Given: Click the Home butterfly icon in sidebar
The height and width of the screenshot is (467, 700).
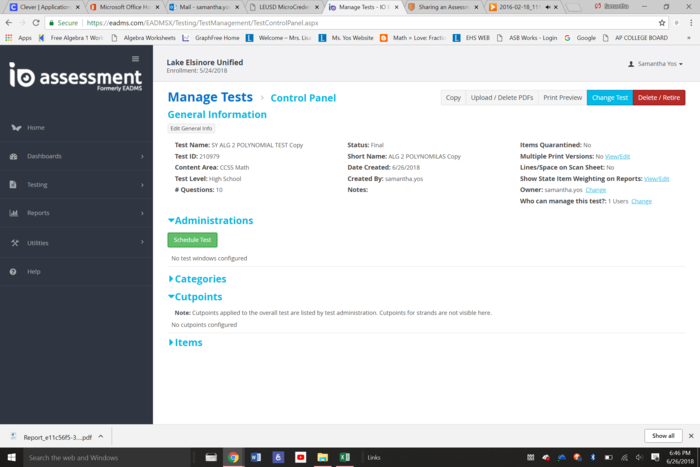Looking at the screenshot, I should tap(15, 127).
